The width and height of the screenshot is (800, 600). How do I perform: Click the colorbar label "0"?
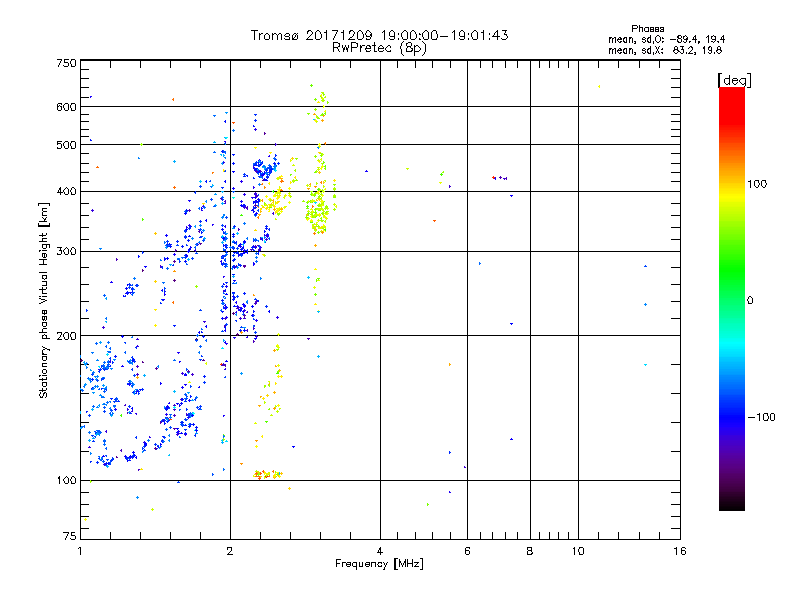[750, 301]
